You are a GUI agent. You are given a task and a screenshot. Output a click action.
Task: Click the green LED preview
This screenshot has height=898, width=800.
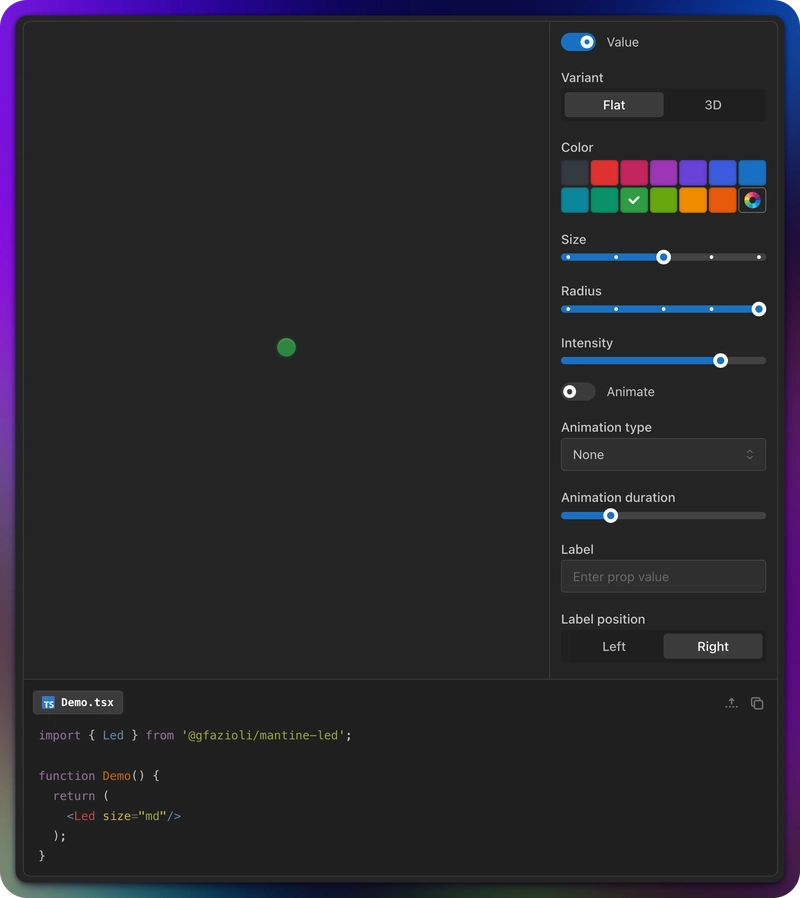coord(286,347)
